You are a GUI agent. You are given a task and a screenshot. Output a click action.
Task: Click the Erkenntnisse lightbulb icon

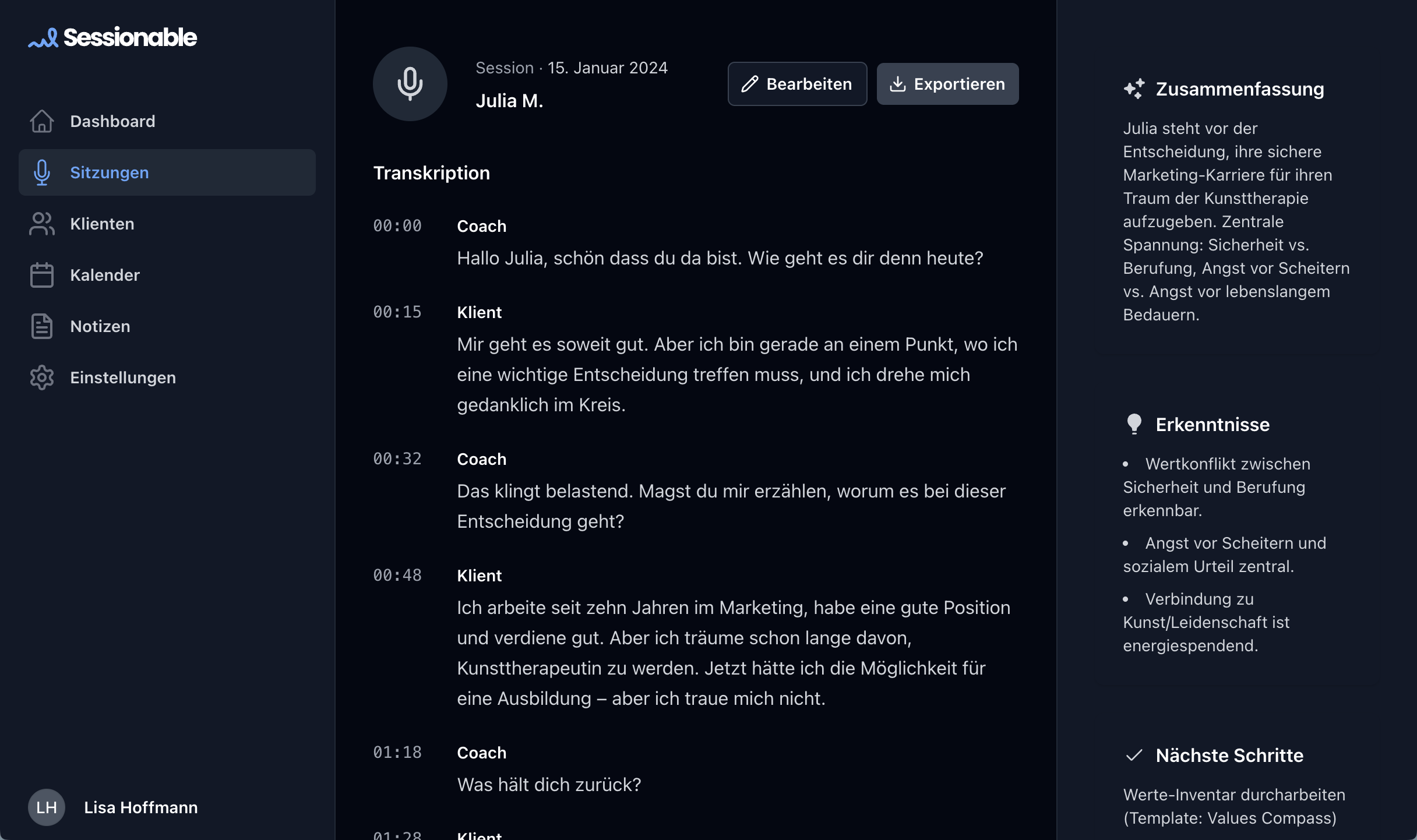(x=1134, y=424)
